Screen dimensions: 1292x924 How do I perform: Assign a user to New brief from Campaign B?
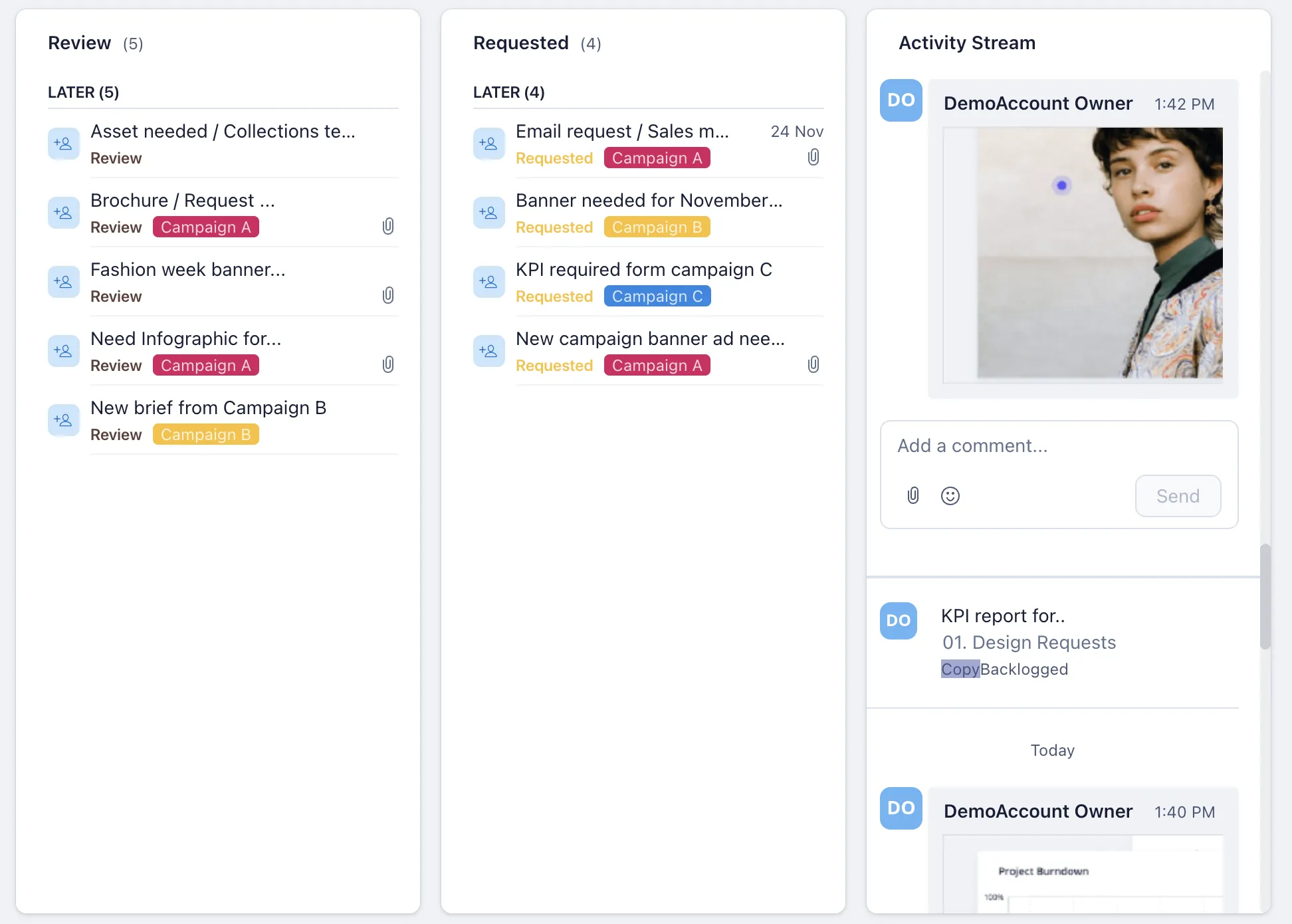(x=64, y=420)
